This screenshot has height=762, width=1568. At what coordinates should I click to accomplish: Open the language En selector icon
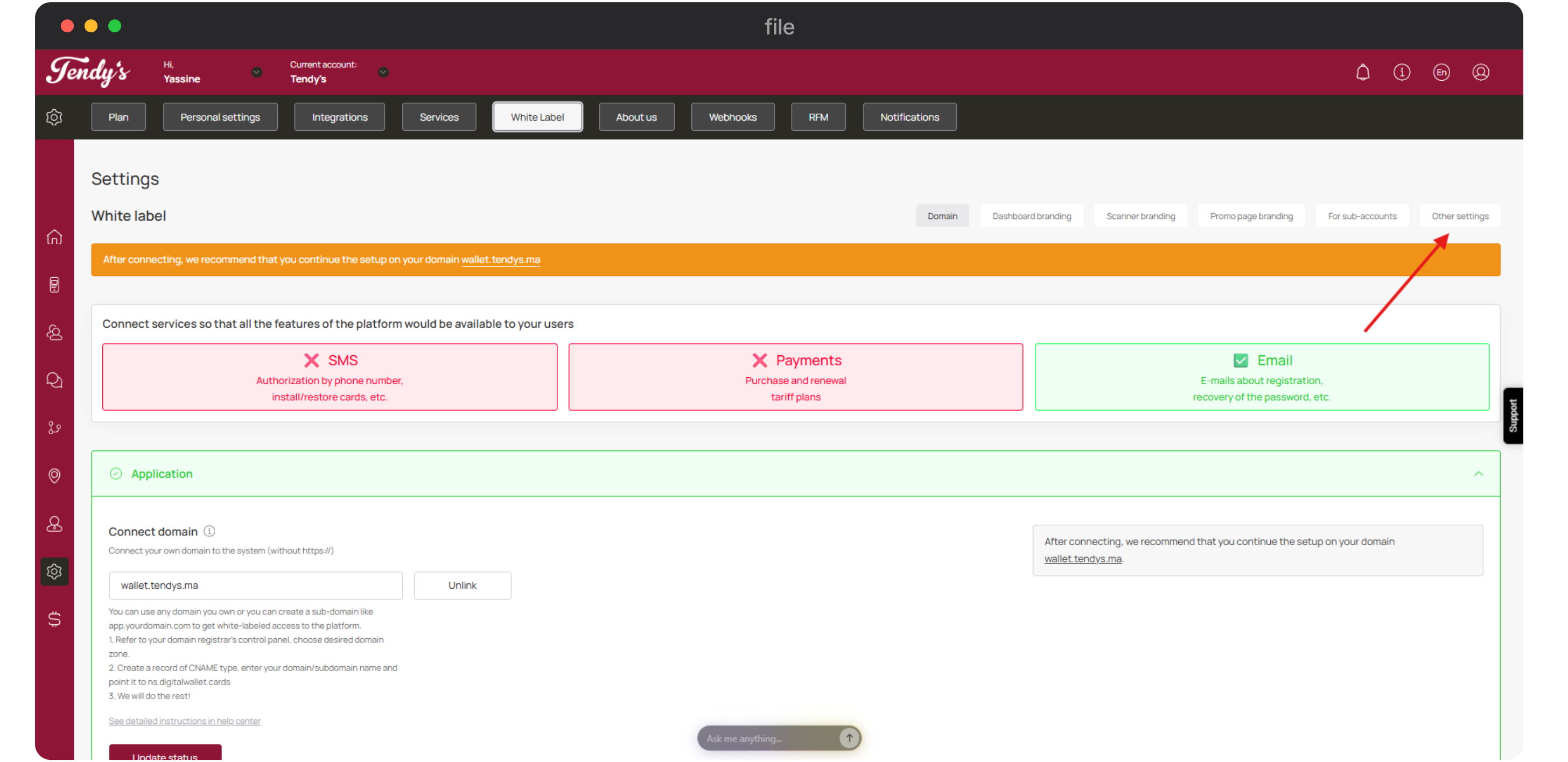pos(1441,72)
